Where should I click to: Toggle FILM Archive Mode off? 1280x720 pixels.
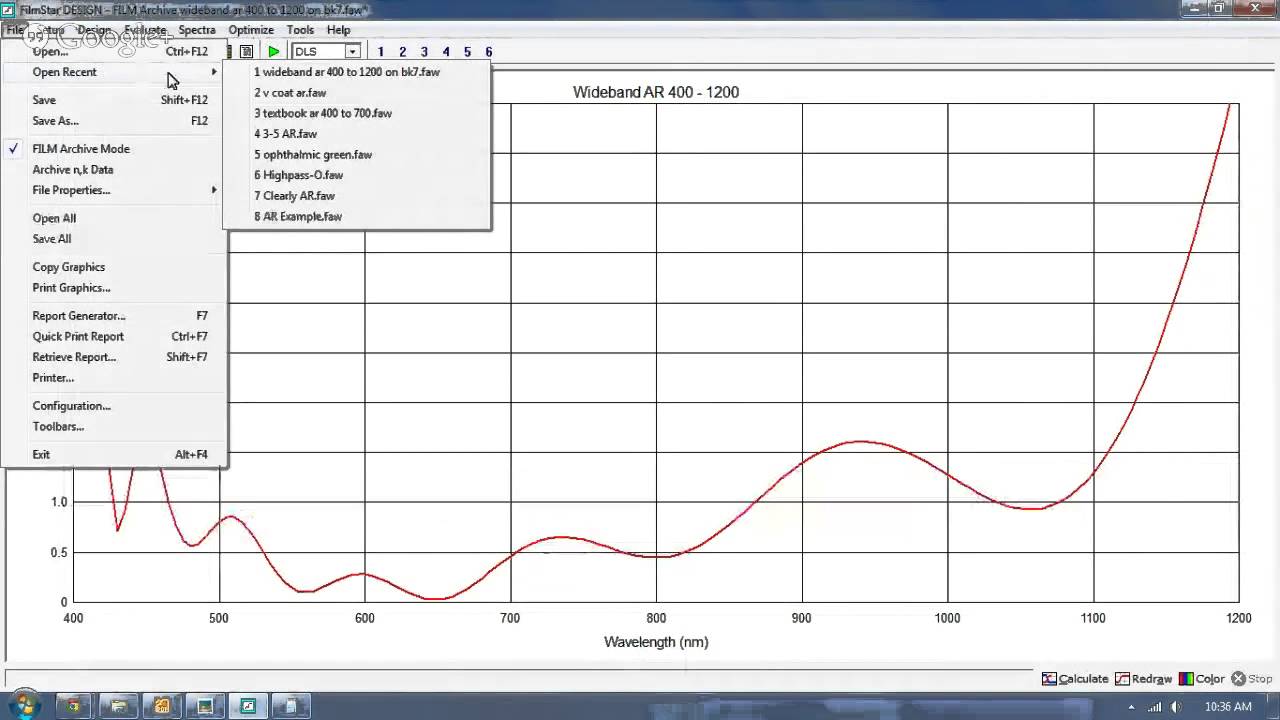[116, 149]
